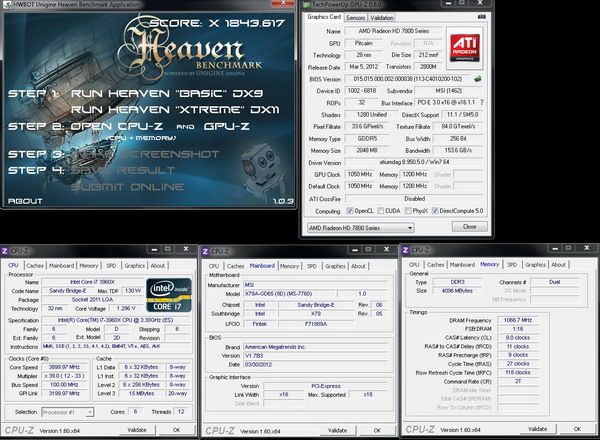Open Caches tab in CPU-Z CPU window
Screen dimensions: 600x440
point(35,265)
